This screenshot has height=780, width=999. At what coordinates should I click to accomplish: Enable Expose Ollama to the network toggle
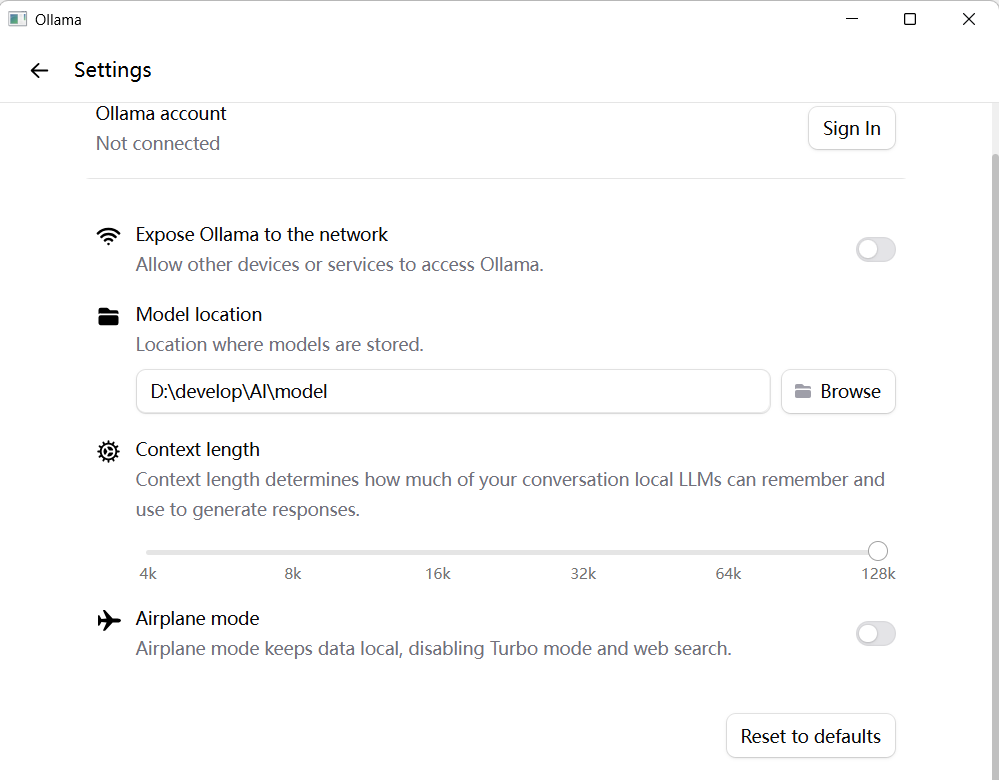coord(875,249)
